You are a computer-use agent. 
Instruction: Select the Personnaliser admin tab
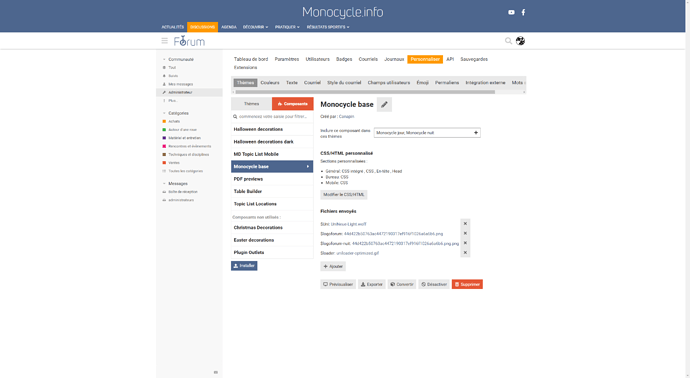point(425,59)
